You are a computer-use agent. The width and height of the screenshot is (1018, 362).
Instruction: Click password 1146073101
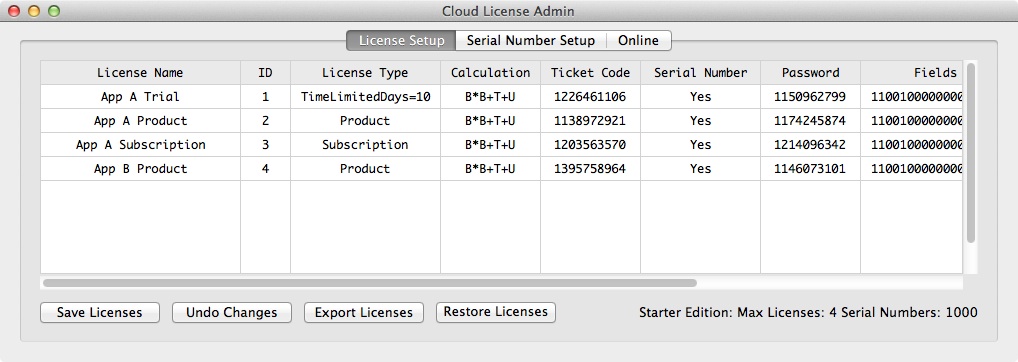[810, 169]
